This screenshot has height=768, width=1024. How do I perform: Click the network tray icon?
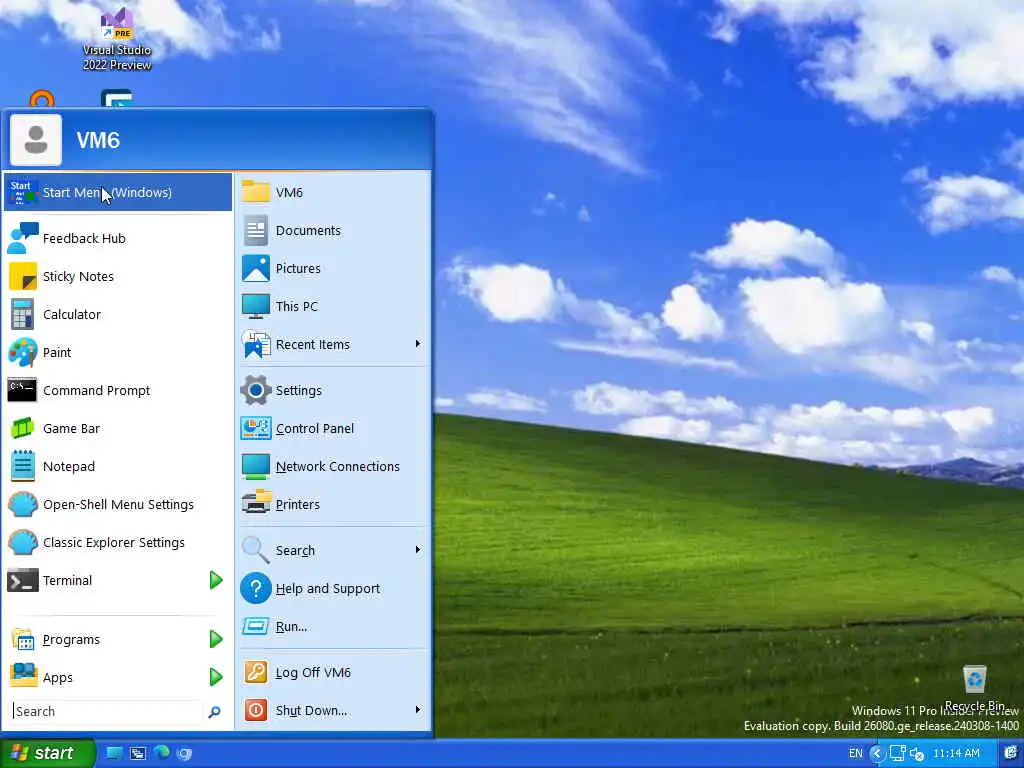click(x=898, y=754)
